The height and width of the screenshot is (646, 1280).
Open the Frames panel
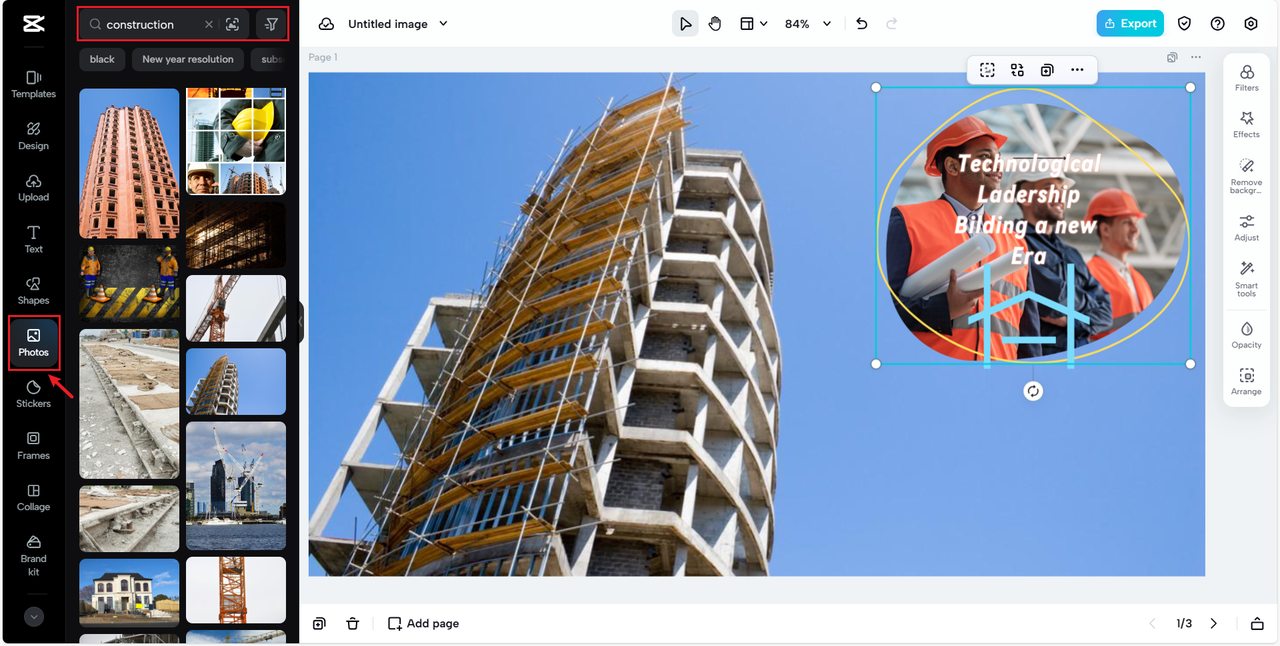(x=33, y=446)
